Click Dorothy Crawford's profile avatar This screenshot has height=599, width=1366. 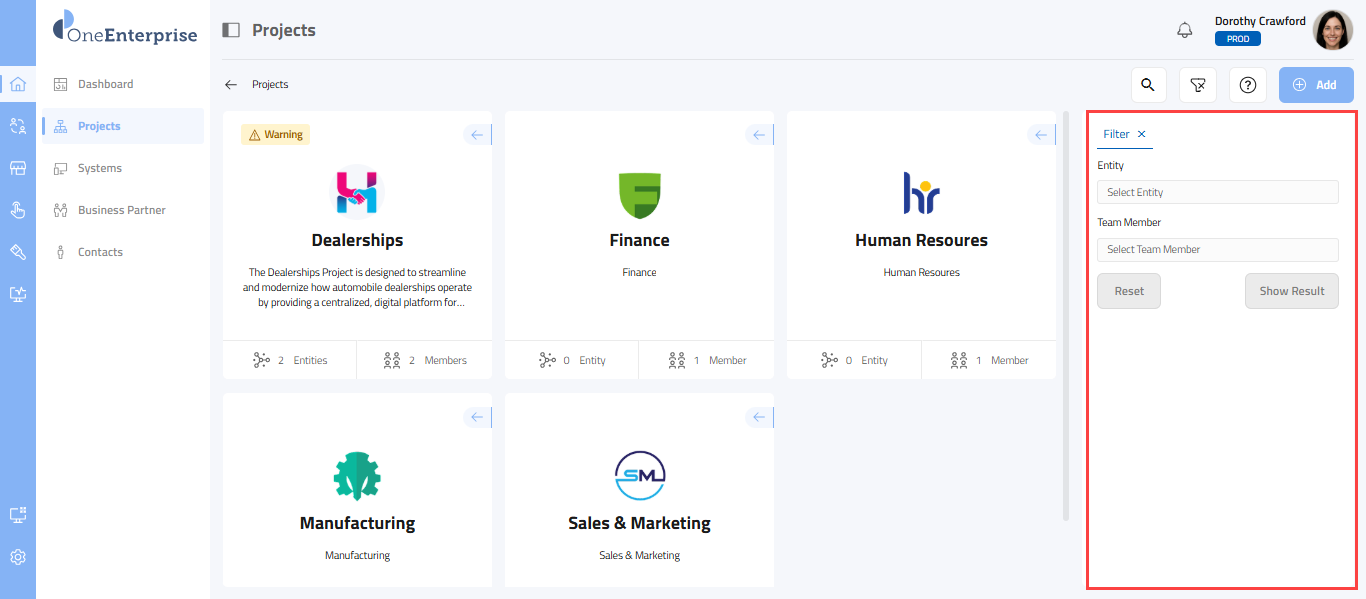(1332, 30)
